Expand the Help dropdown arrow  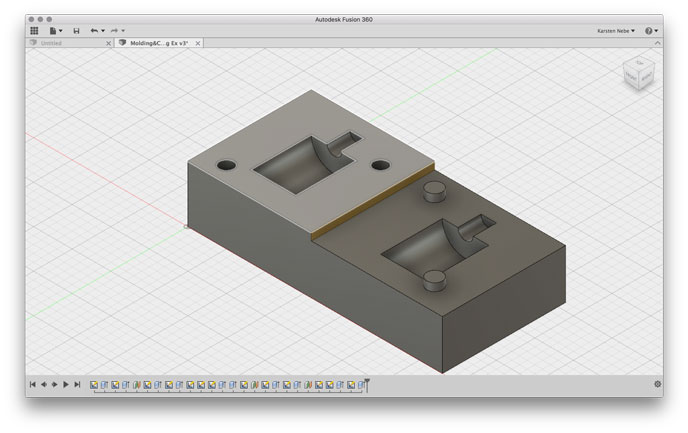click(656, 31)
